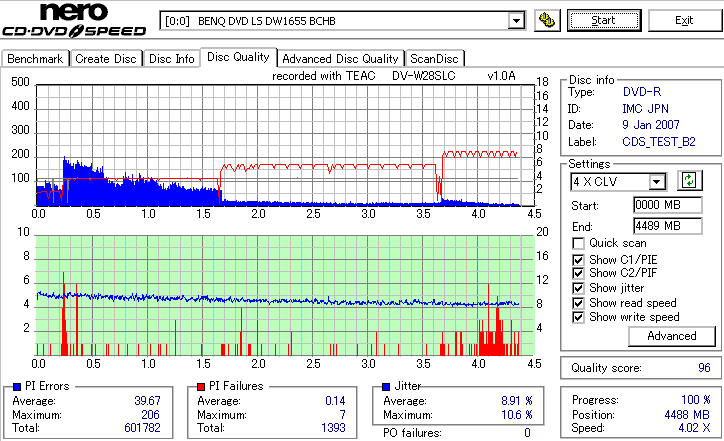Disable Show write speed checkbox
The height and width of the screenshot is (441, 724).
point(578,317)
